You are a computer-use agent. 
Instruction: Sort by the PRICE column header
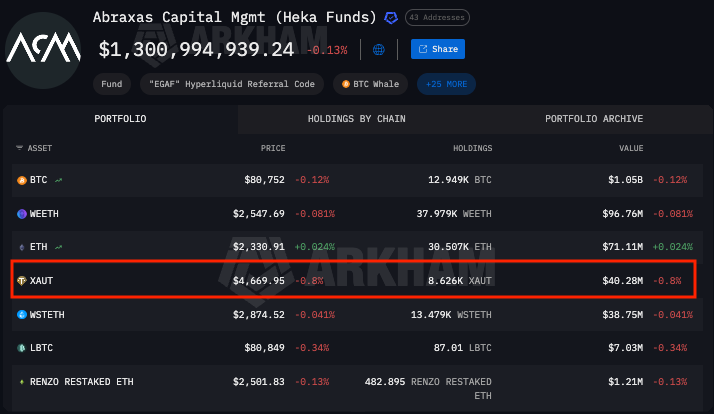[273, 148]
